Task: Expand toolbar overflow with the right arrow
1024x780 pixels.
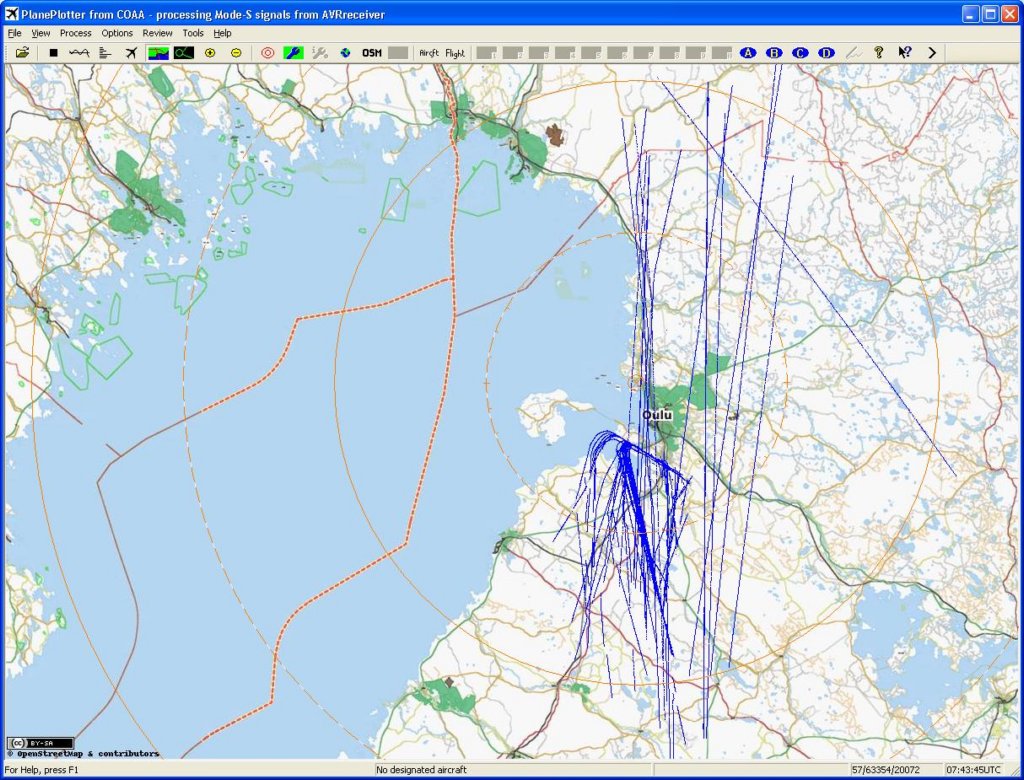Action: coord(932,53)
